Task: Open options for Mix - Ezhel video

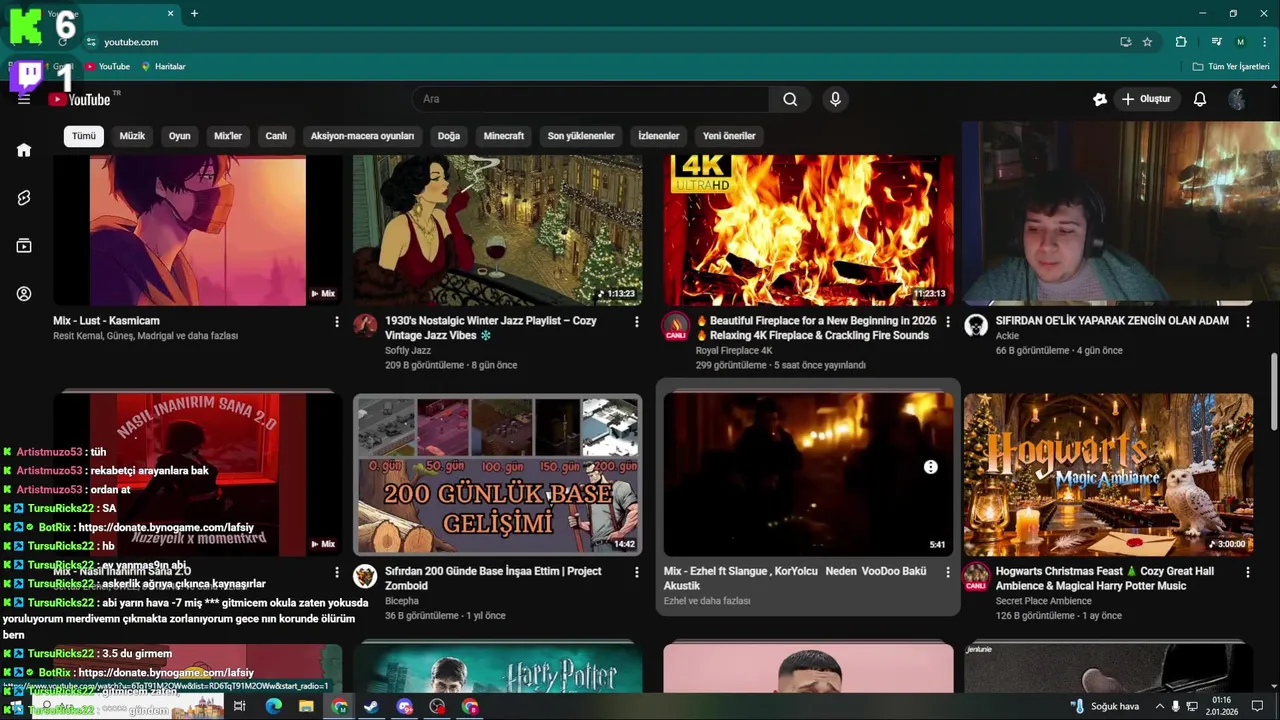Action: pos(948,572)
